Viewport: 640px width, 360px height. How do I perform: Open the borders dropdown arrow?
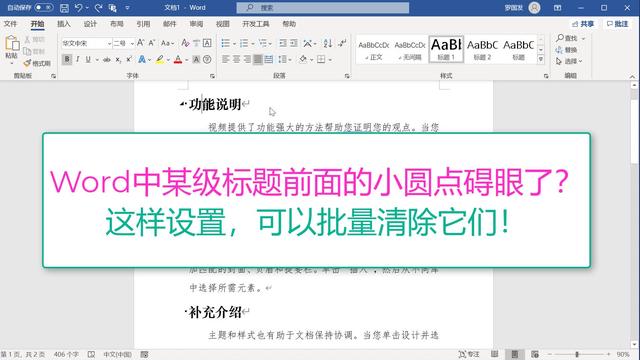[330, 60]
